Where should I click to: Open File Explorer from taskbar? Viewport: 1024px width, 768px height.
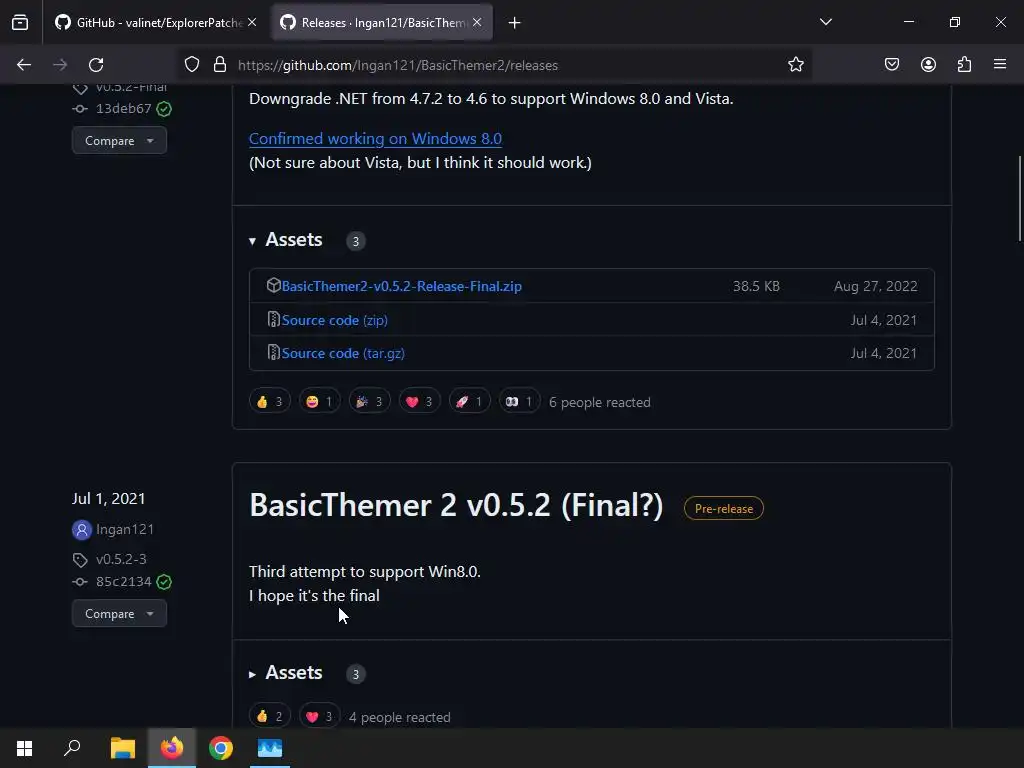click(122, 748)
